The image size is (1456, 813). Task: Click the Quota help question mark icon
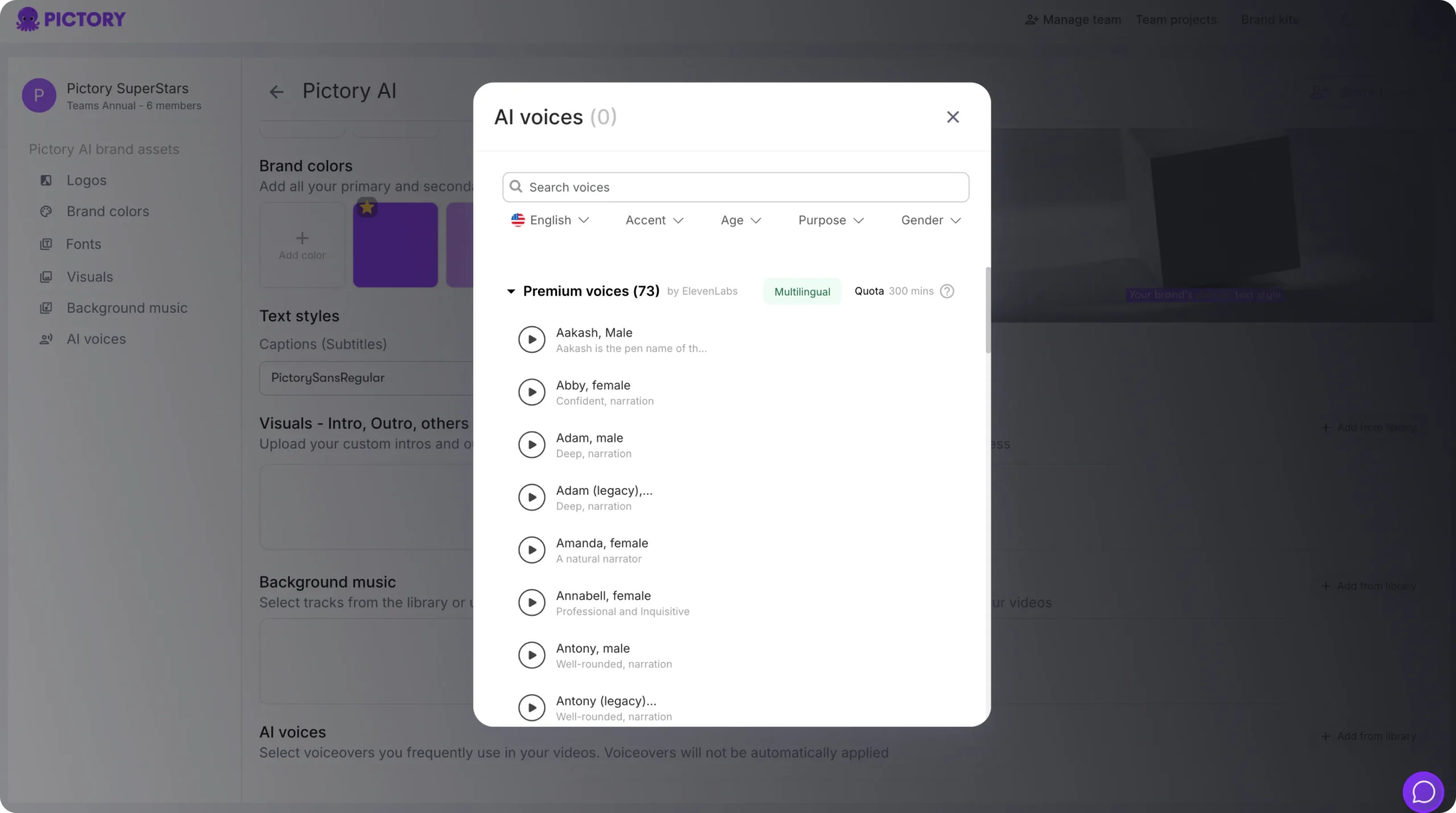click(946, 291)
